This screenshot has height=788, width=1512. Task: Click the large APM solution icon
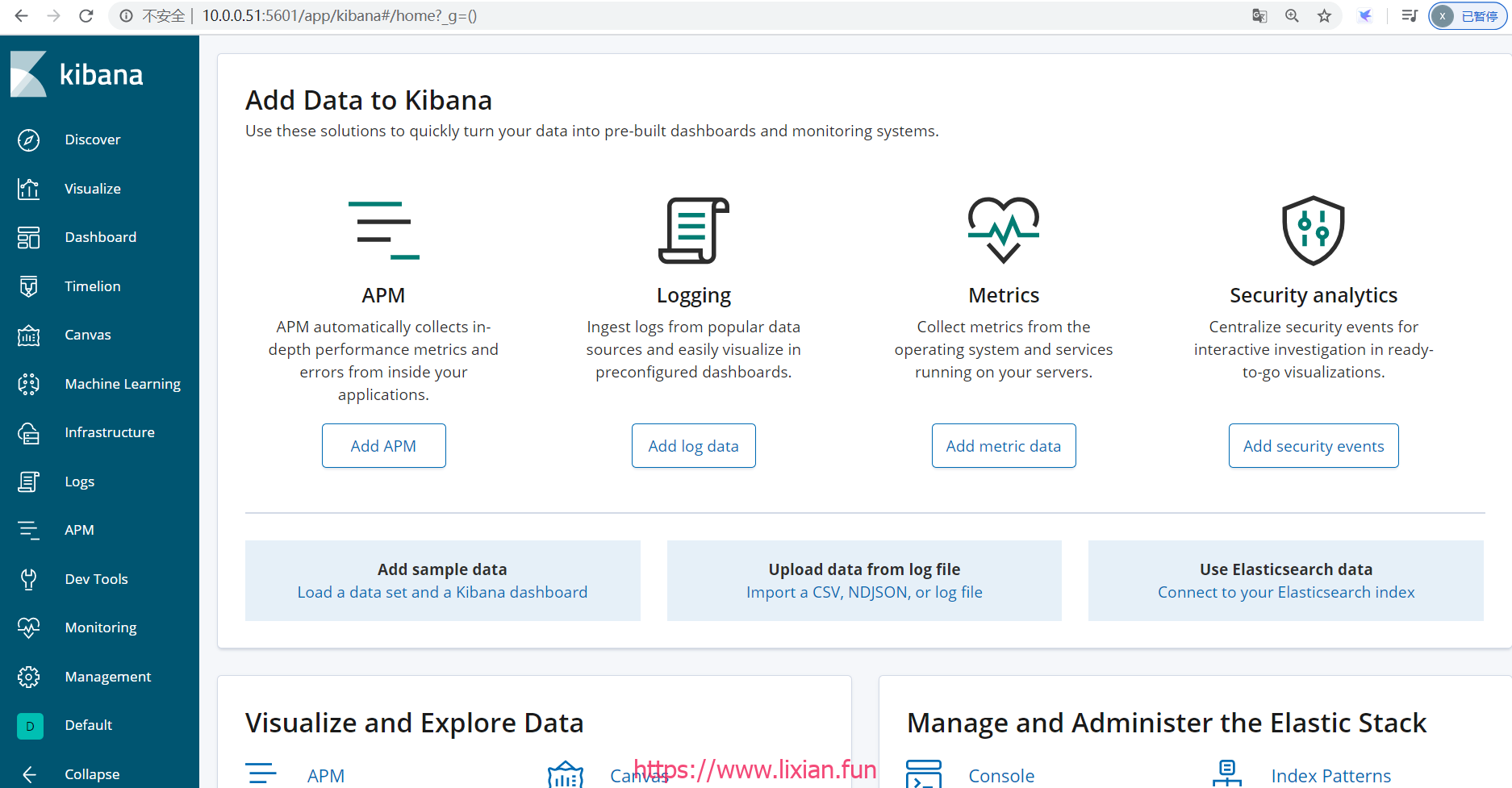click(x=383, y=231)
